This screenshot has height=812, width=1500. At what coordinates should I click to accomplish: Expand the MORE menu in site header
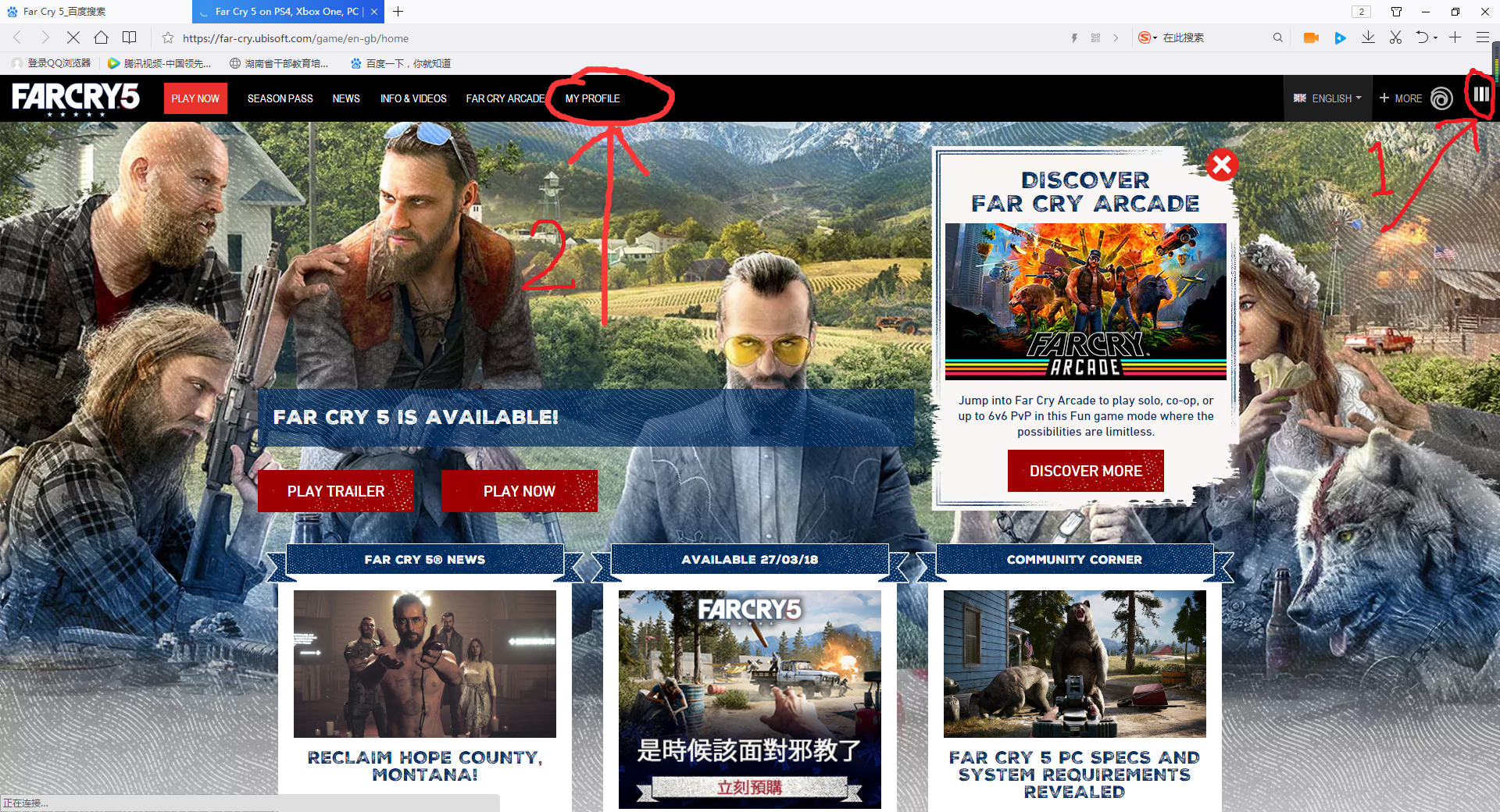(1400, 98)
